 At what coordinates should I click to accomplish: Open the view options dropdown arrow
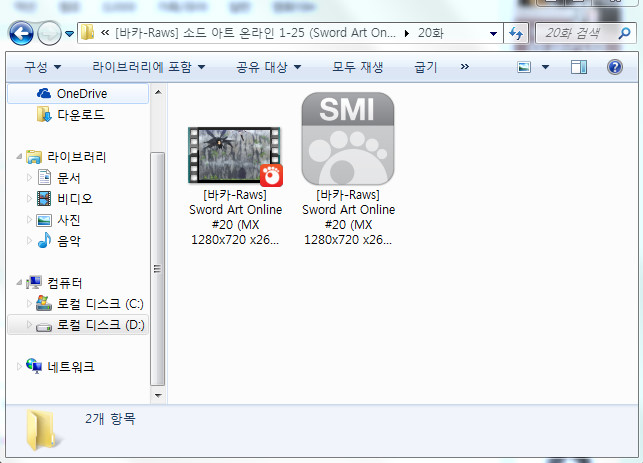pyautogui.click(x=545, y=67)
